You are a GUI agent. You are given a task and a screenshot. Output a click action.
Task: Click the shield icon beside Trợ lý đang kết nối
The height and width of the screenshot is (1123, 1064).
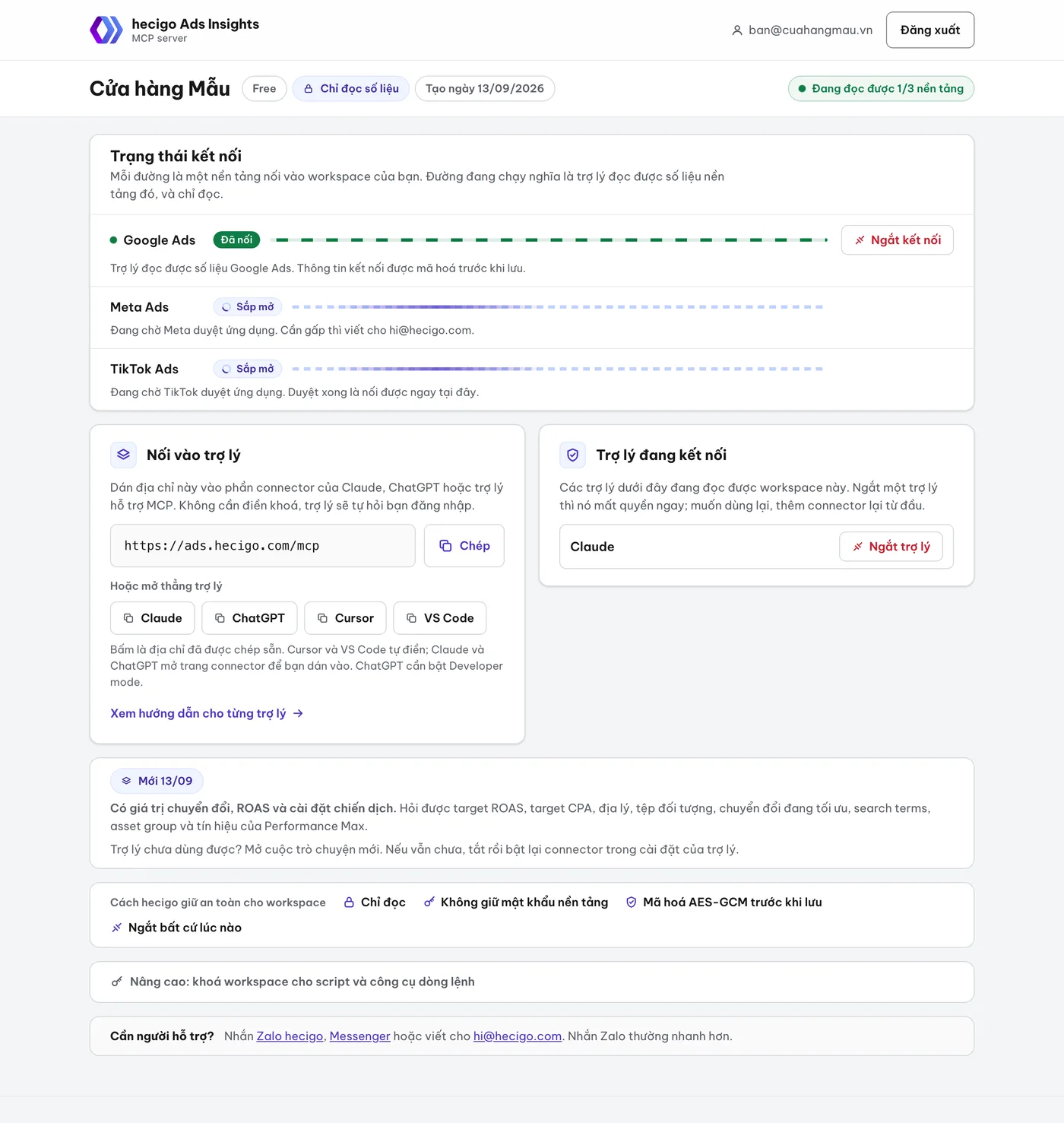(572, 455)
